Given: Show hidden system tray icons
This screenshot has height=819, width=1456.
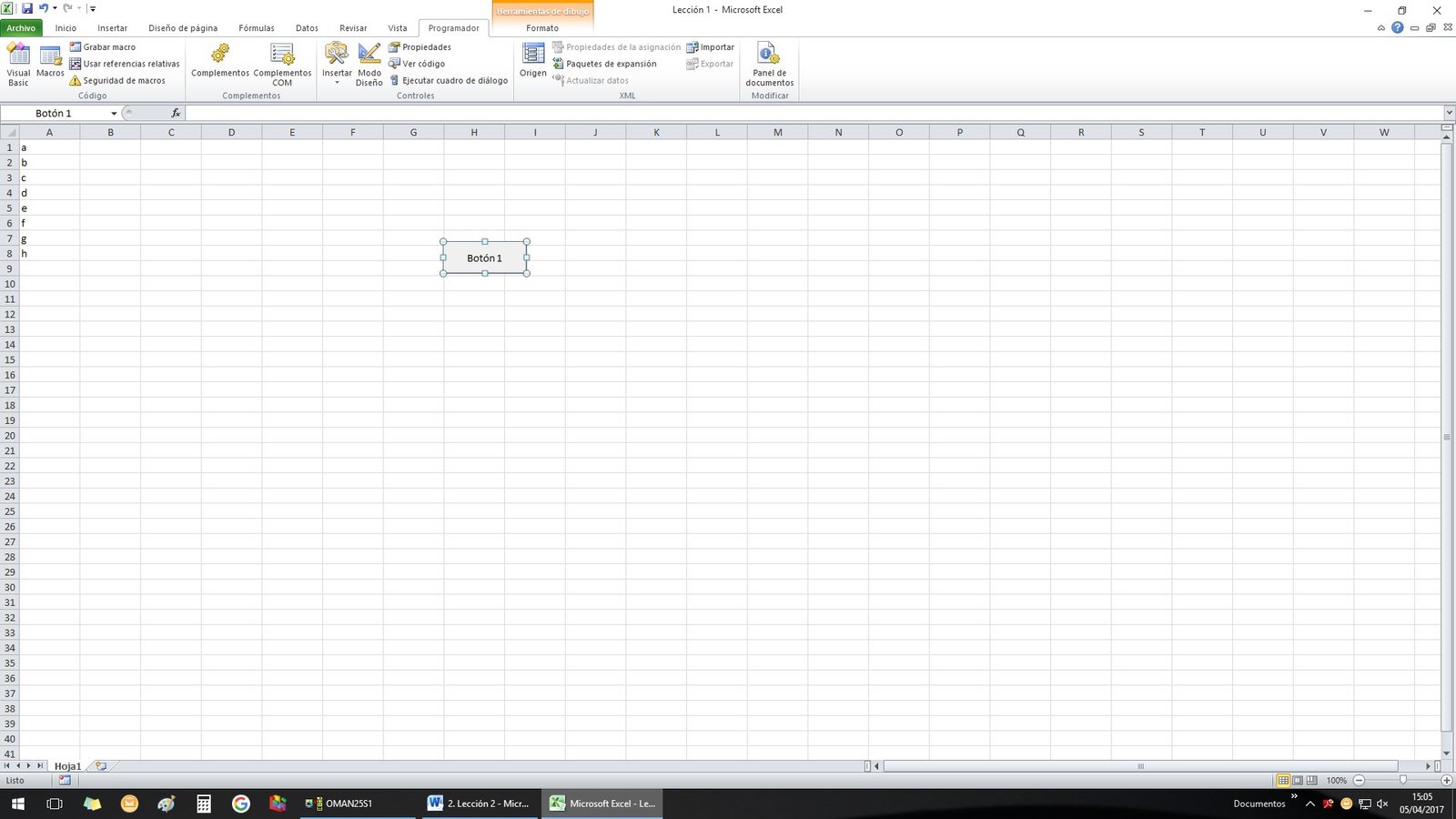Looking at the screenshot, I should (x=1310, y=804).
